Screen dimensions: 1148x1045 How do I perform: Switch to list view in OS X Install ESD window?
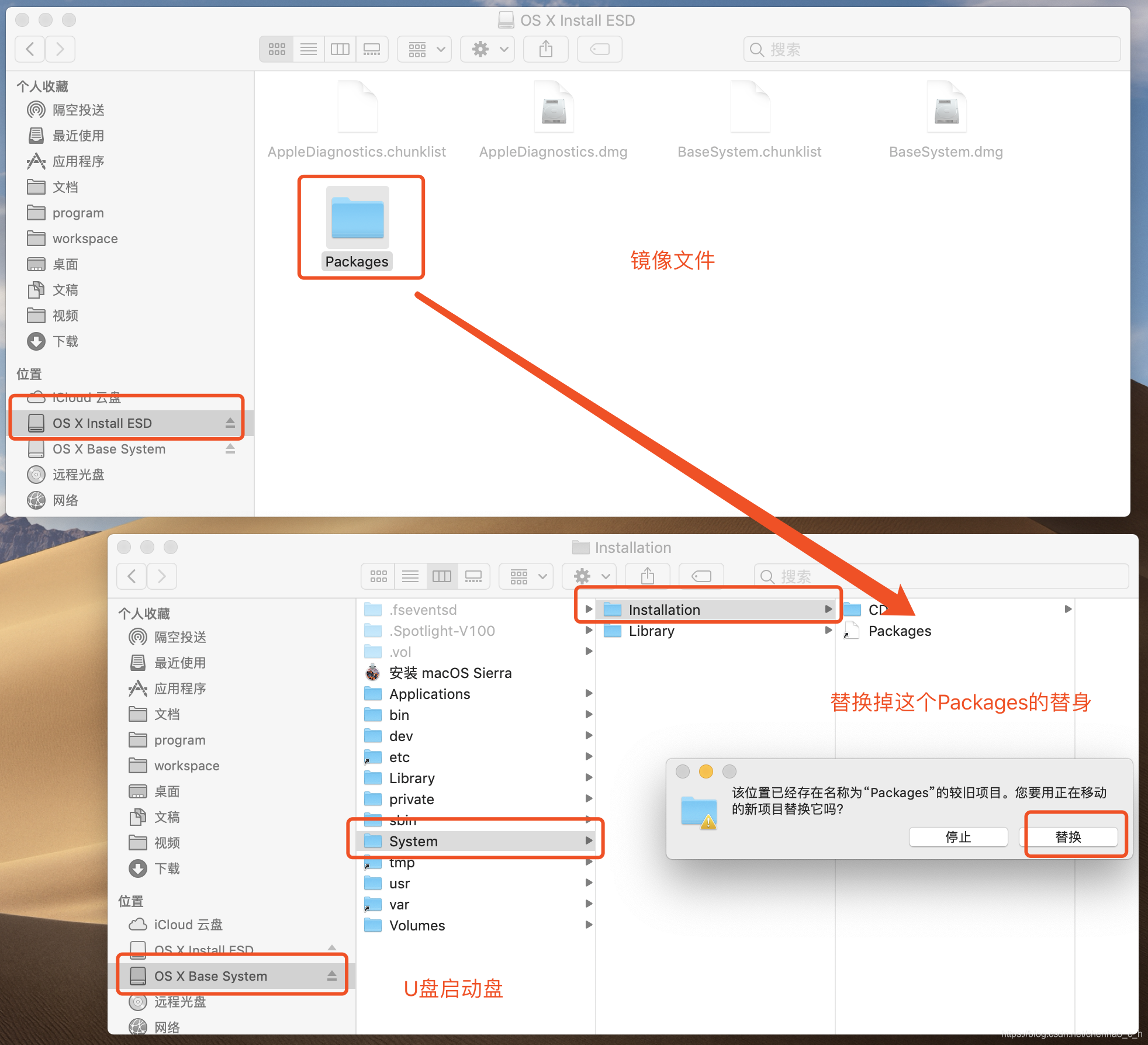coord(309,49)
